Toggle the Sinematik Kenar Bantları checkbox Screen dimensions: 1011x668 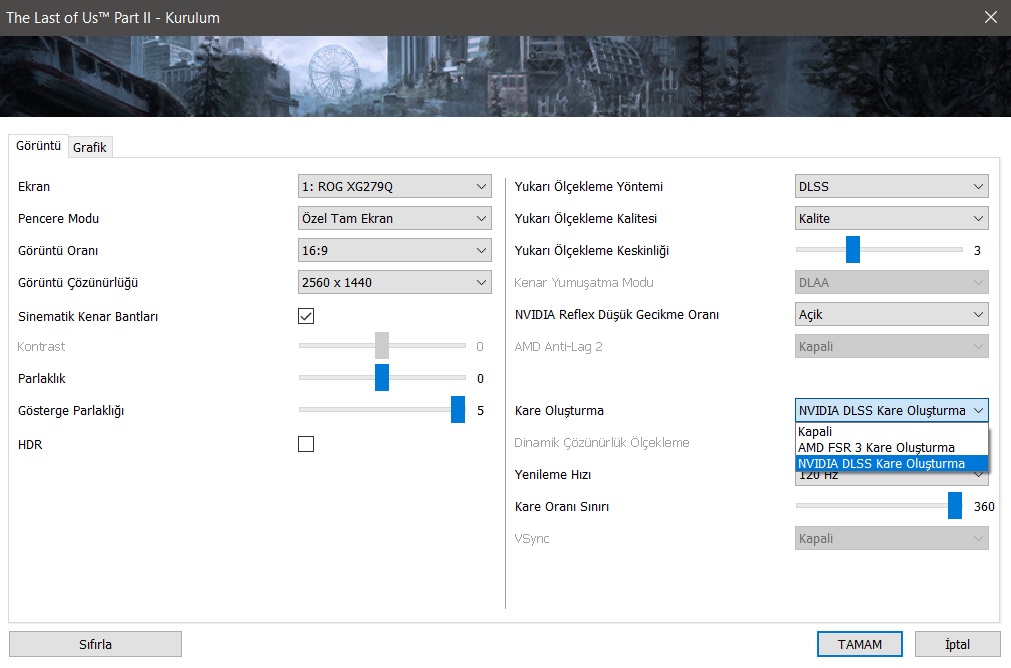tap(306, 316)
